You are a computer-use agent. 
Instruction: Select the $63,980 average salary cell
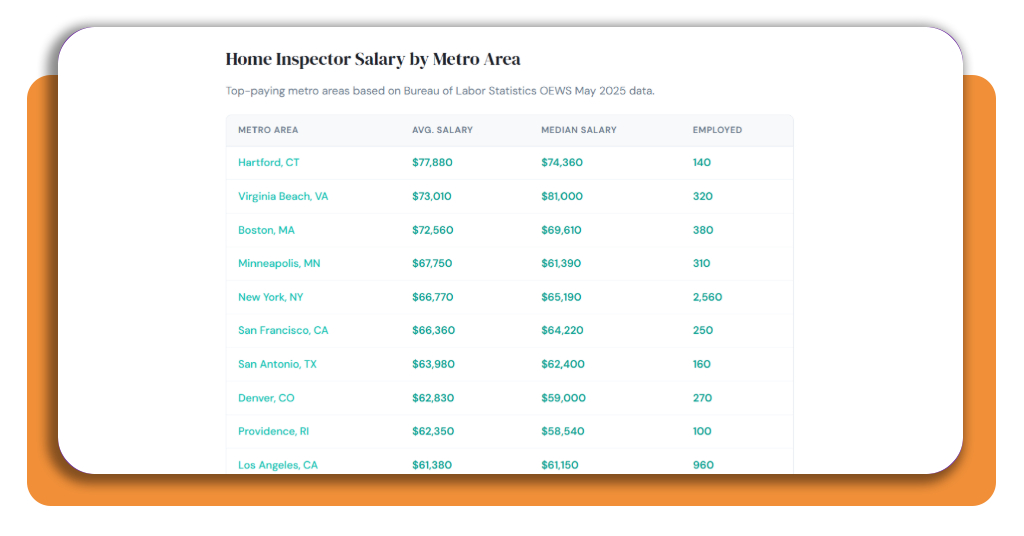[433, 364]
